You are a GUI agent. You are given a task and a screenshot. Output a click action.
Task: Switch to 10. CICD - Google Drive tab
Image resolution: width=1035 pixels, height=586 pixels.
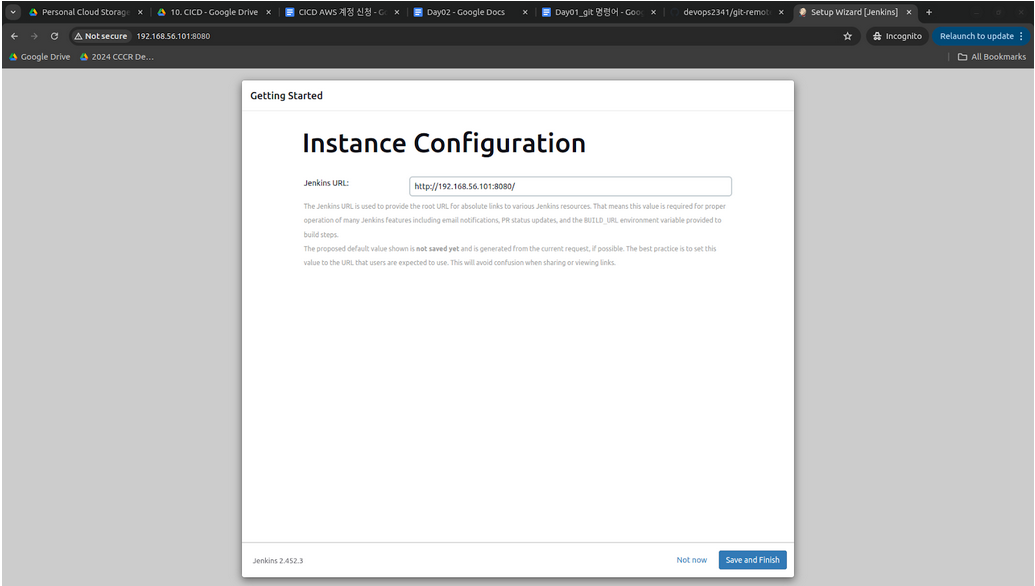(214, 12)
